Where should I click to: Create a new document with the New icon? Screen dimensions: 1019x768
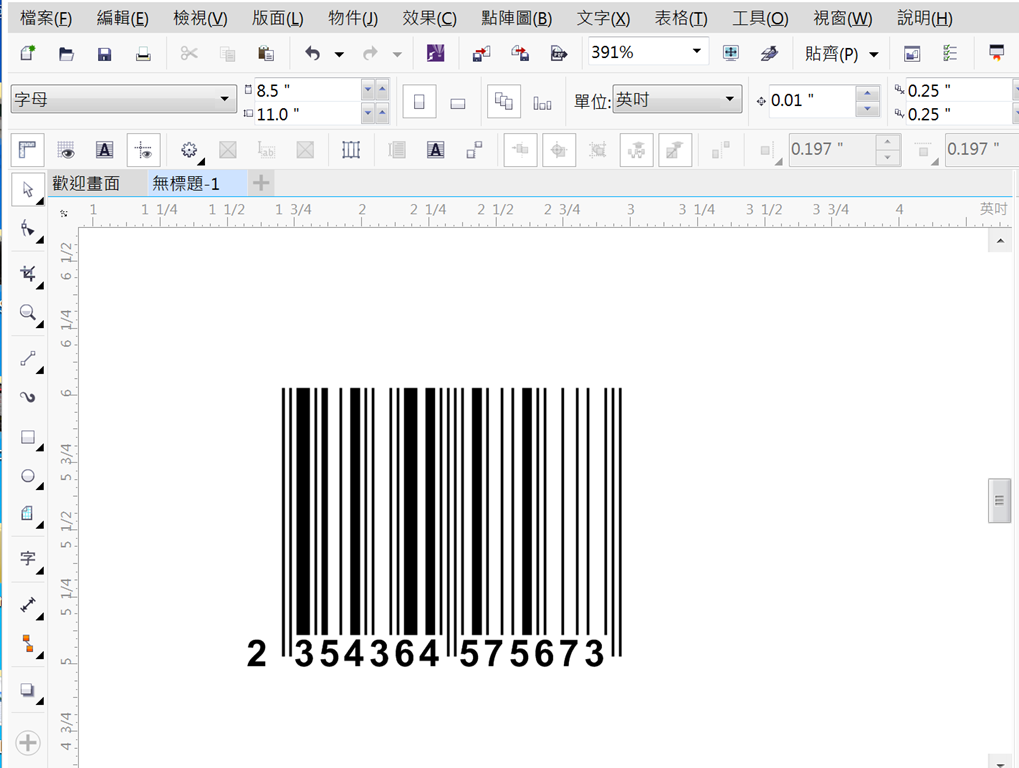27,53
